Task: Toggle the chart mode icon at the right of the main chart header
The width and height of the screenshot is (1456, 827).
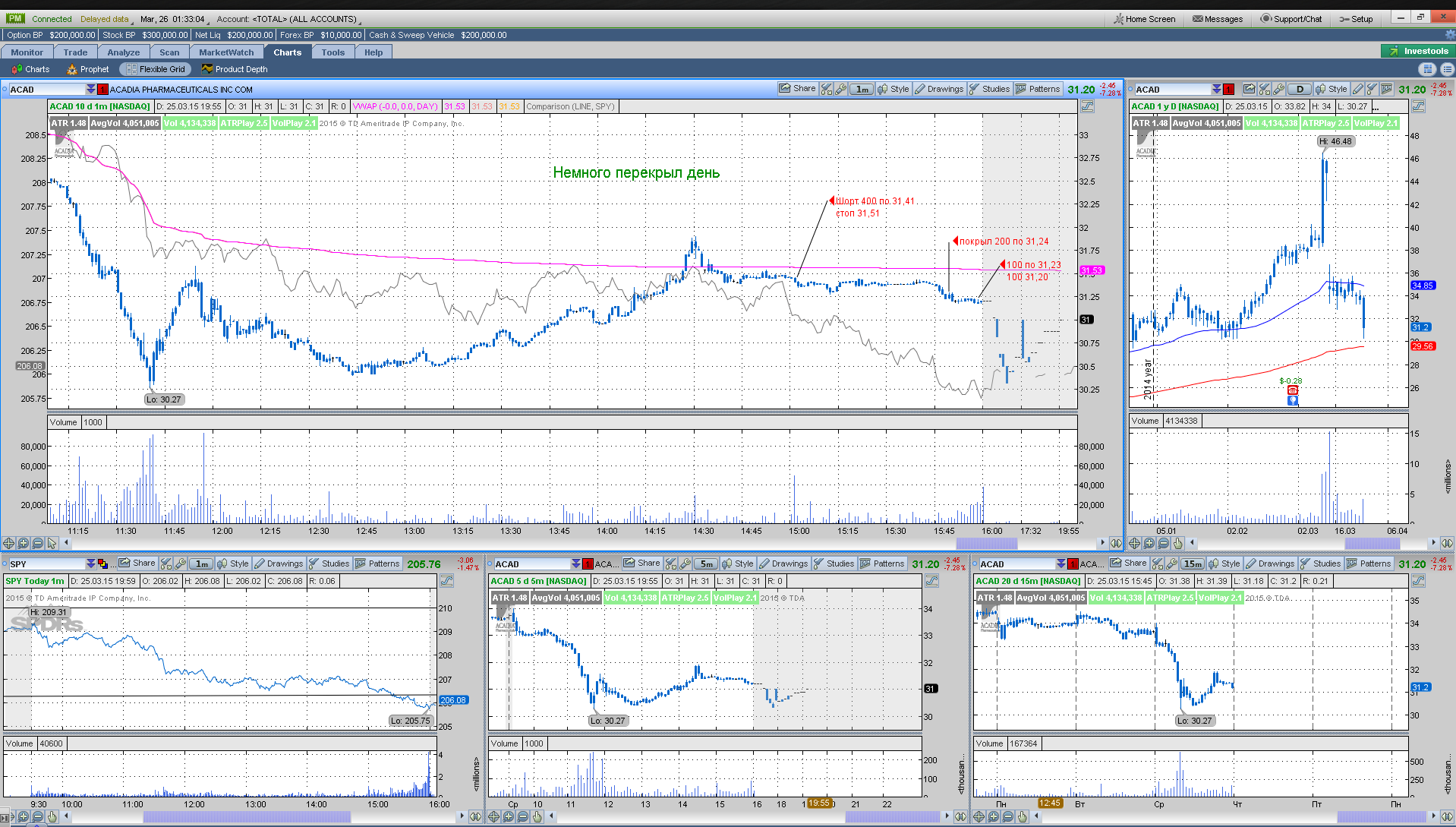Action: [x=1087, y=106]
